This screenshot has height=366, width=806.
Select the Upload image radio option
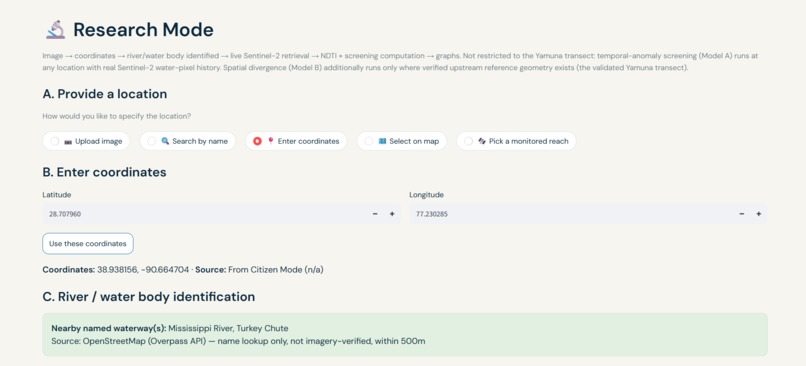click(86, 141)
